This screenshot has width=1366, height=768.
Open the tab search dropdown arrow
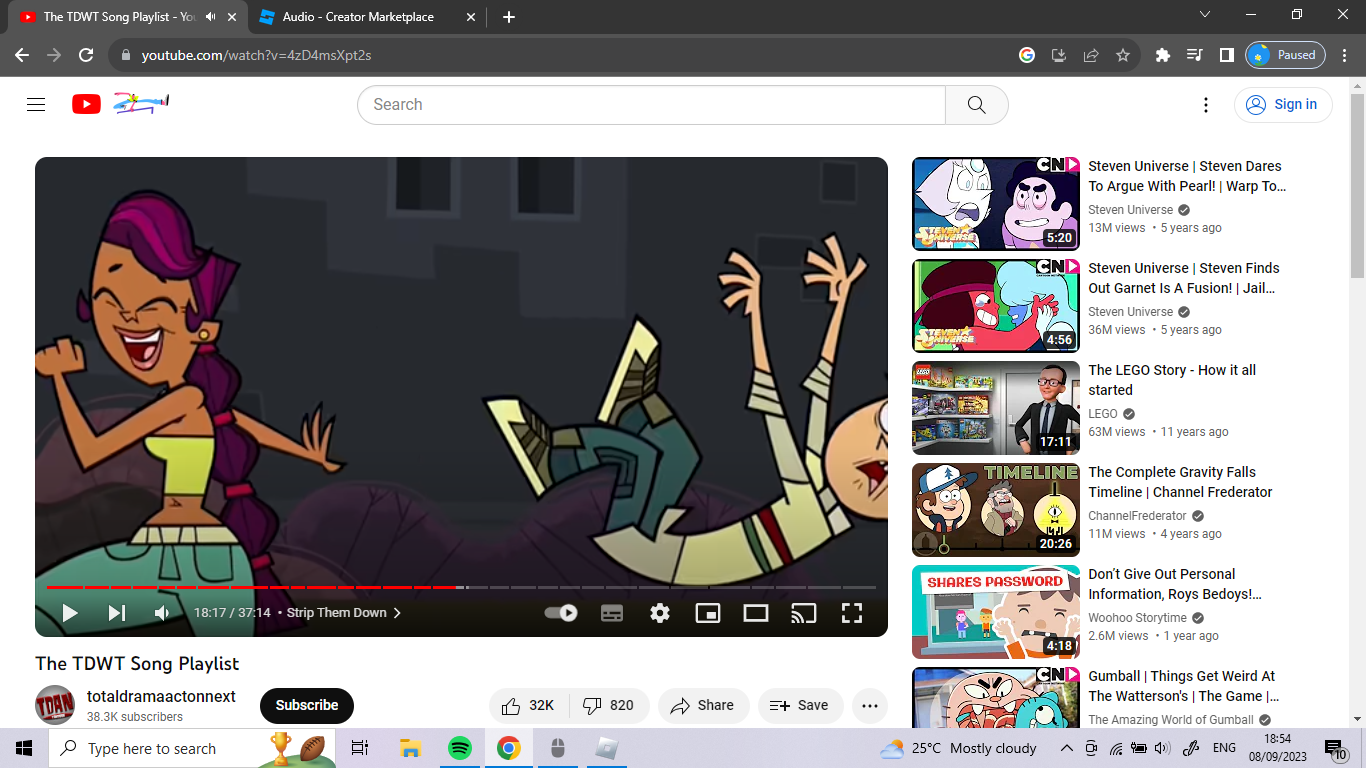[1205, 15]
